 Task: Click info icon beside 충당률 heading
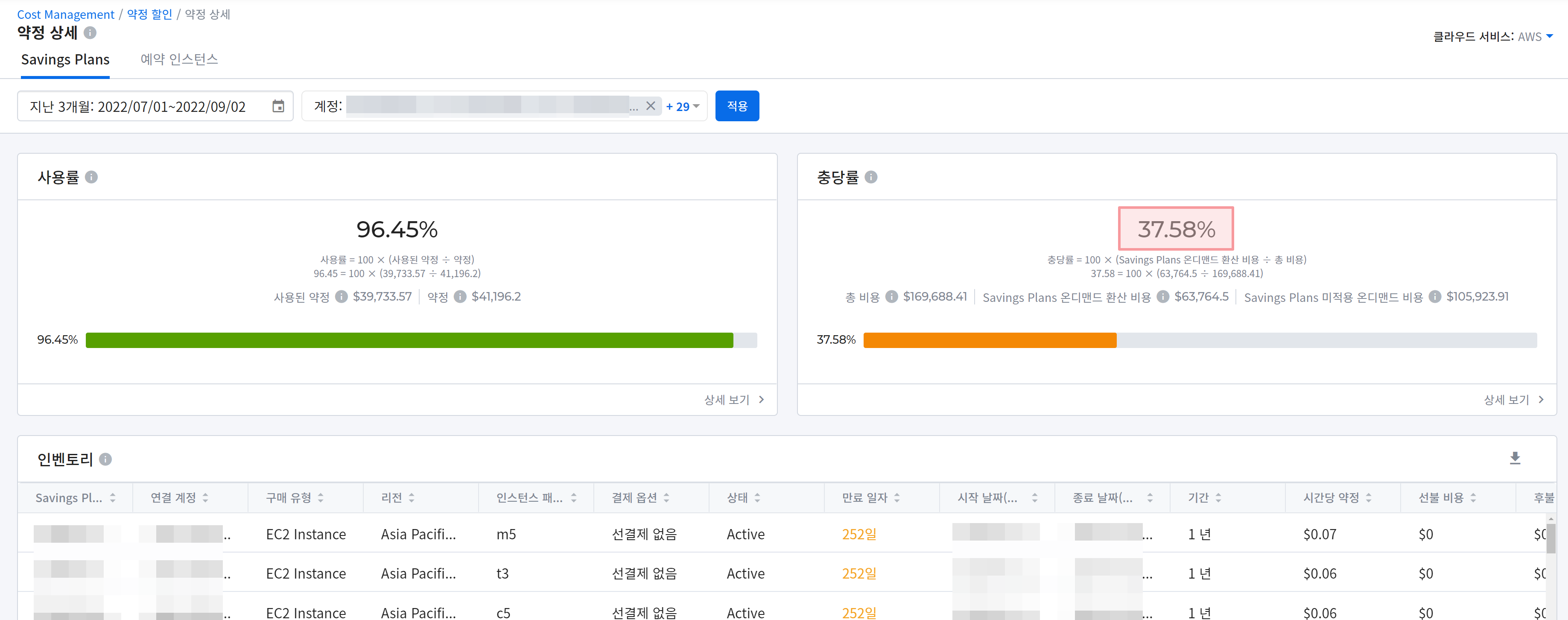click(870, 177)
